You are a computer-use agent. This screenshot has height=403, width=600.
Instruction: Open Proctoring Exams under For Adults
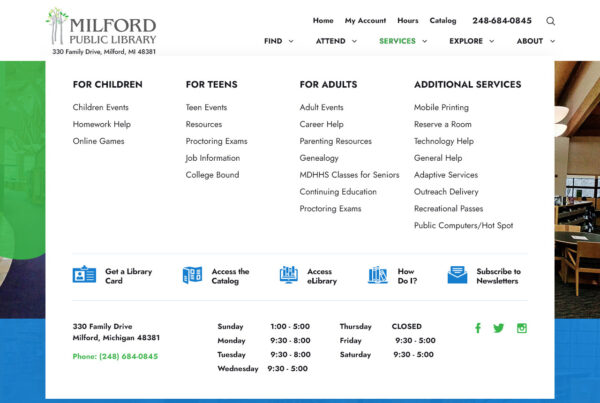tap(330, 208)
